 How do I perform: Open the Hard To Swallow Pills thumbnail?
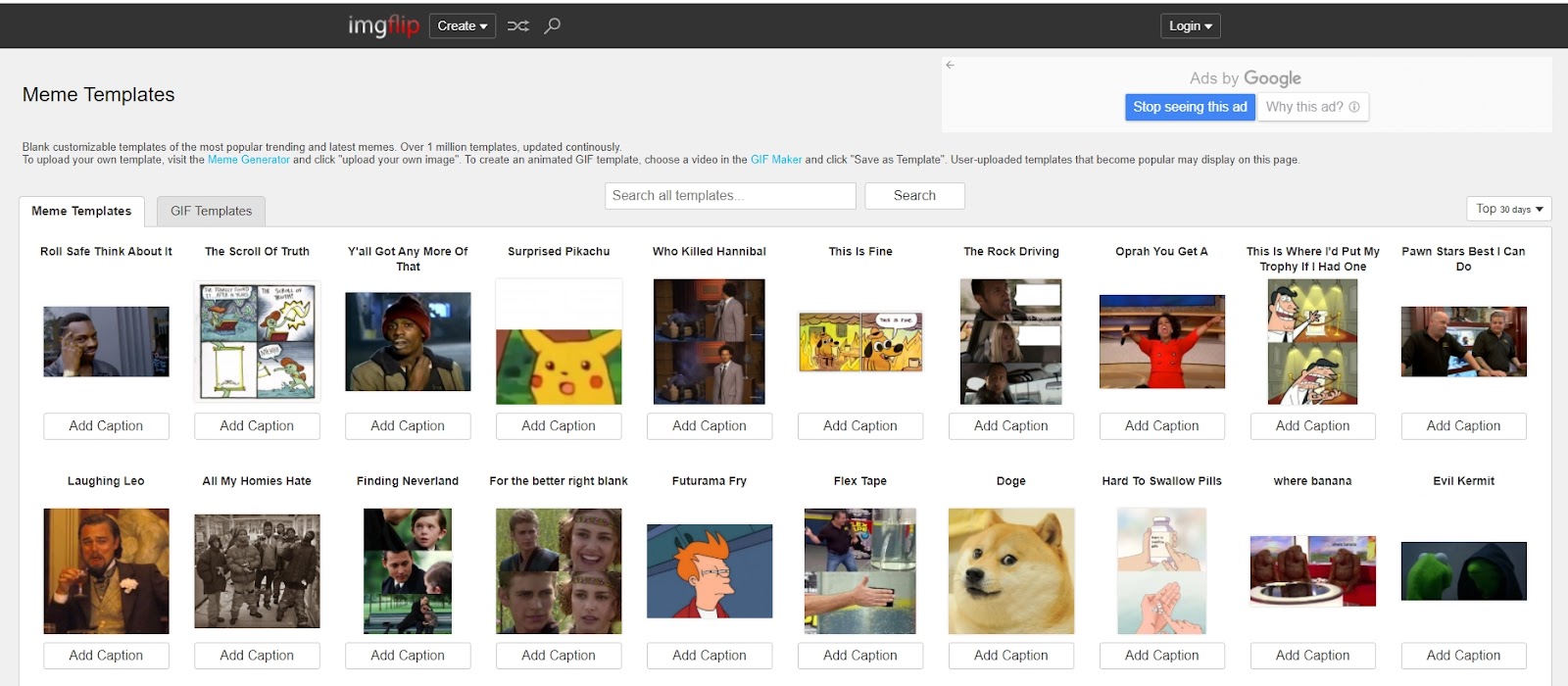[1162, 570]
